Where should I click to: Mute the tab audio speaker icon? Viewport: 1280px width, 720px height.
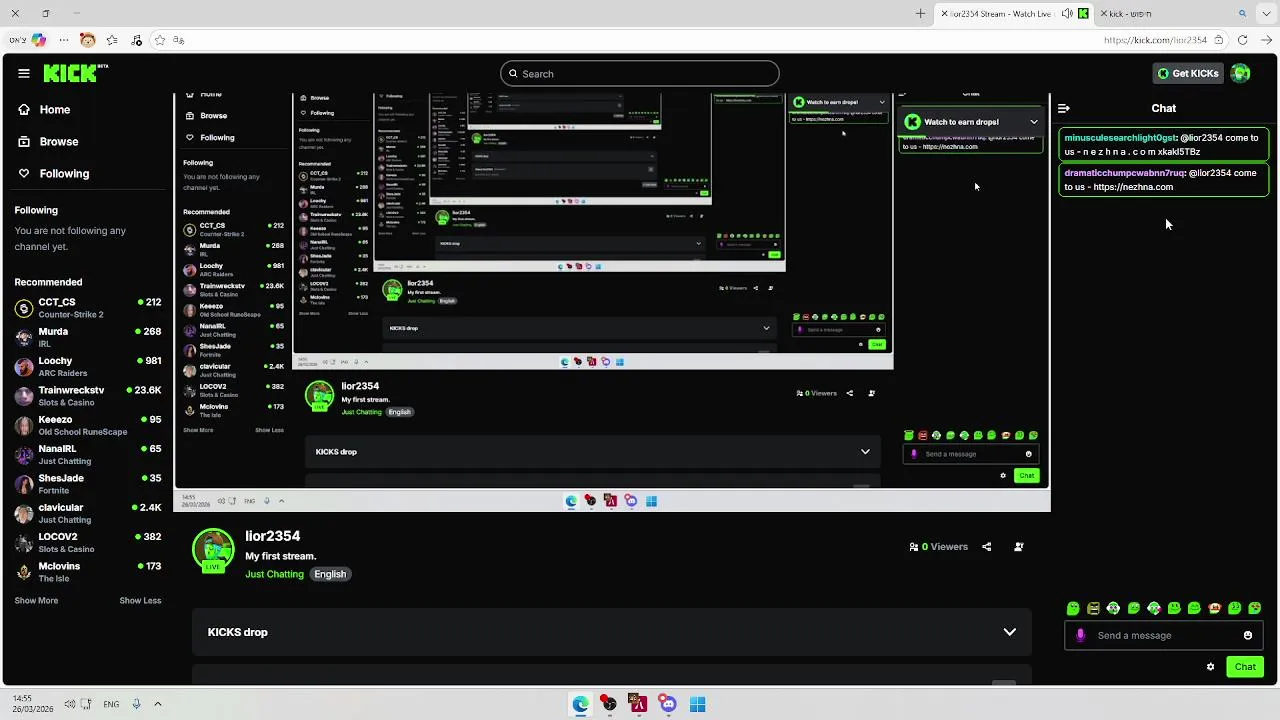click(1067, 14)
